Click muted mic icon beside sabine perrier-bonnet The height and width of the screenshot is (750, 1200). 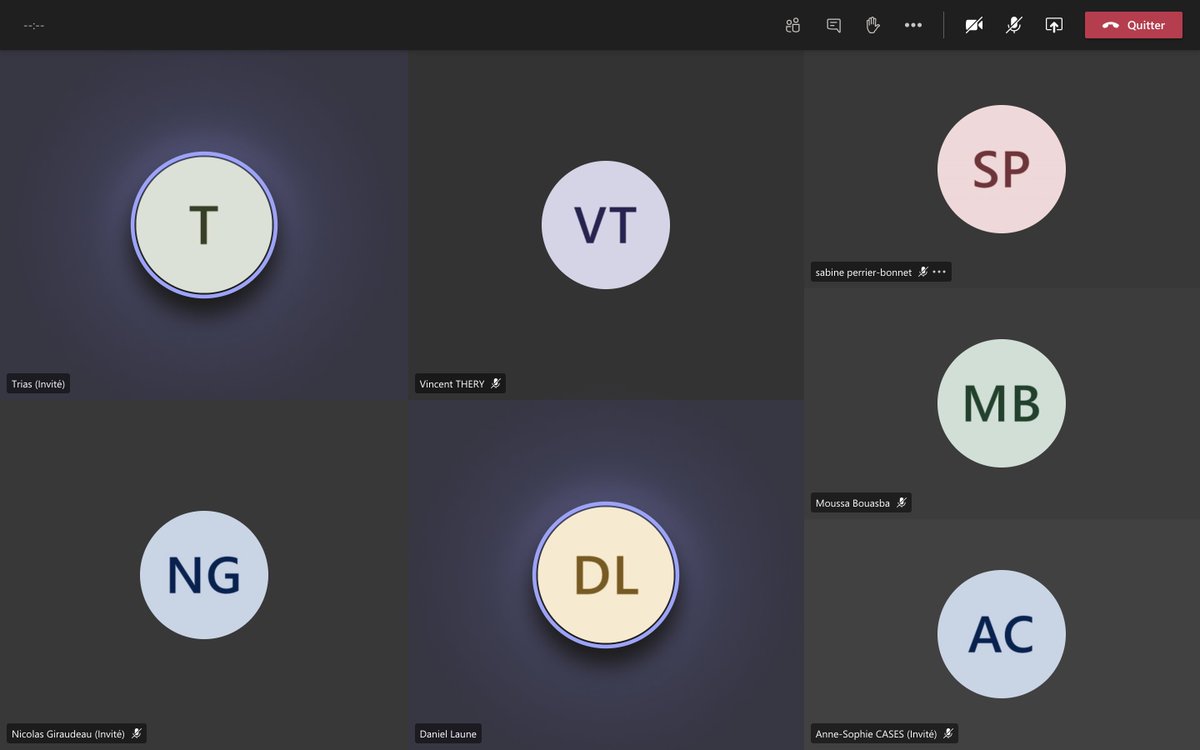(923, 272)
